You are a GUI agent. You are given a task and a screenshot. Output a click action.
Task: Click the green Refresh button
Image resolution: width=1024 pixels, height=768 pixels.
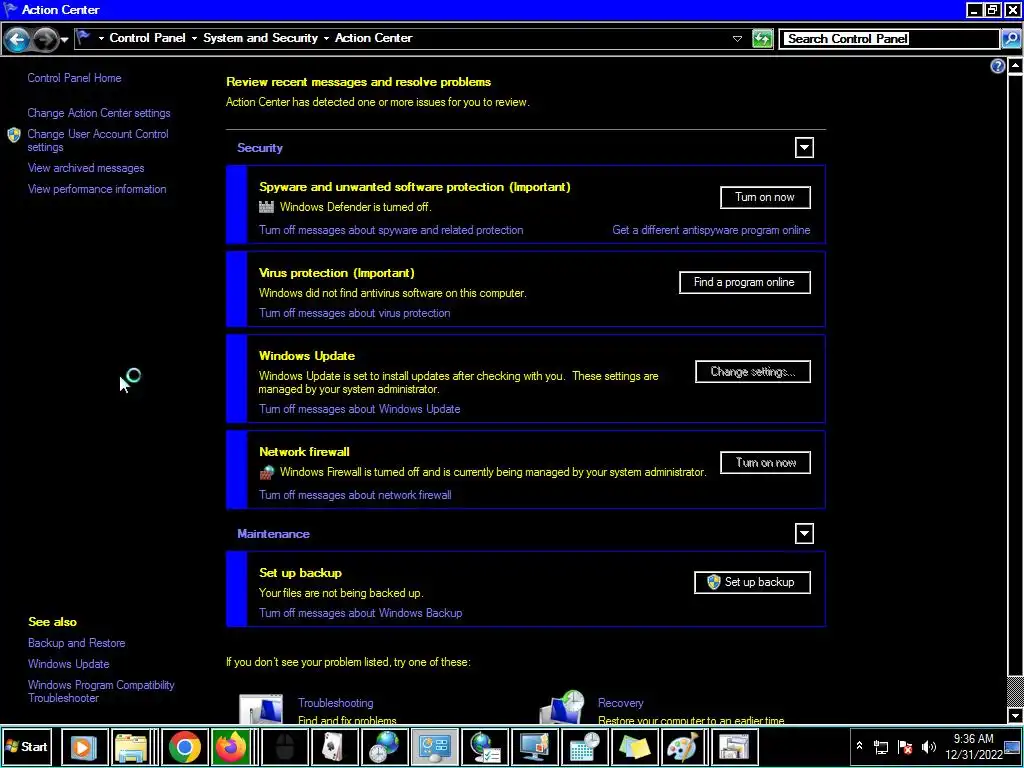pos(762,39)
